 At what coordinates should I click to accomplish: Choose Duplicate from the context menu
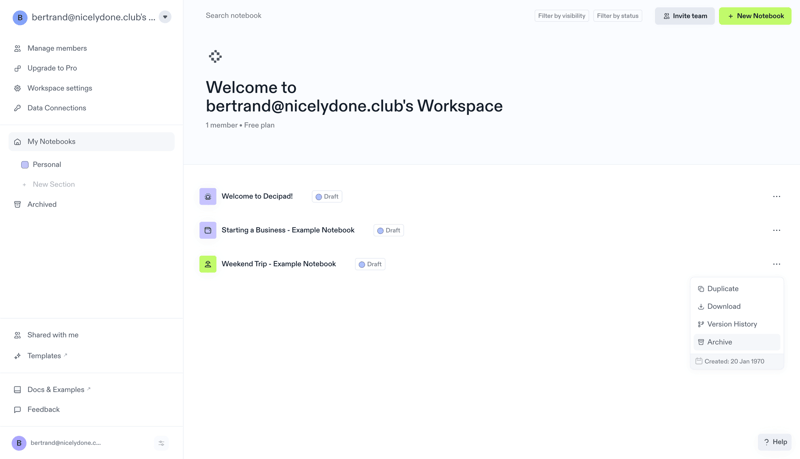point(722,289)
